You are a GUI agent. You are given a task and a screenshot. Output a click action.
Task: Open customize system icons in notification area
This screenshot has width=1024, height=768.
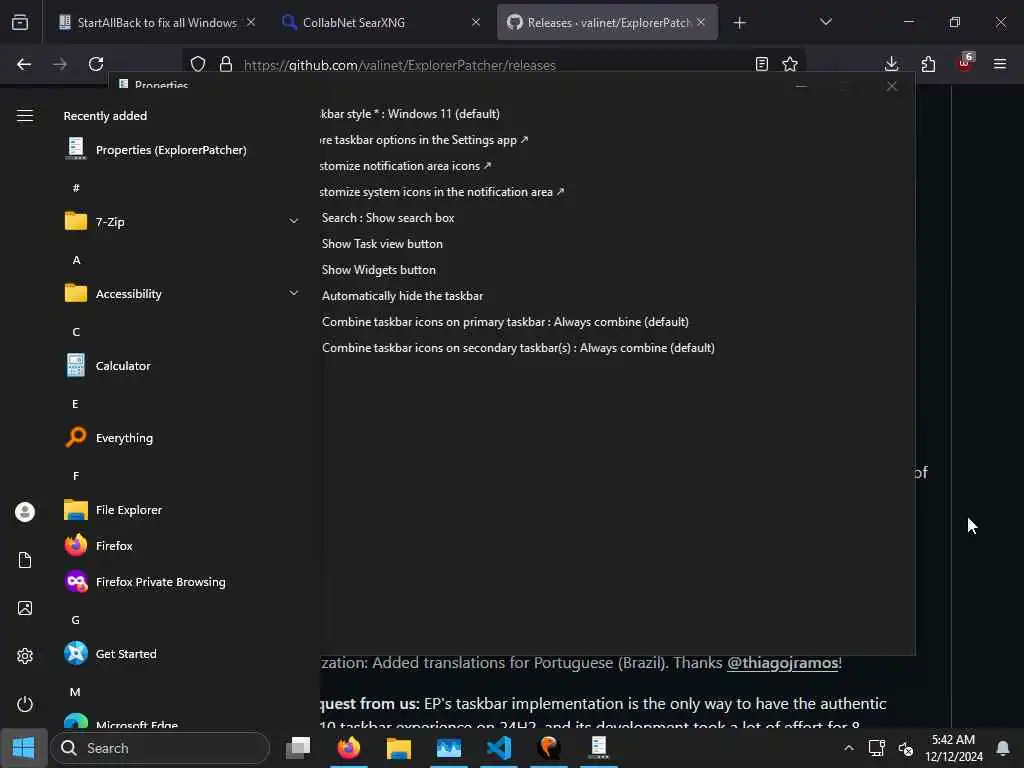(x=442, y=192)
